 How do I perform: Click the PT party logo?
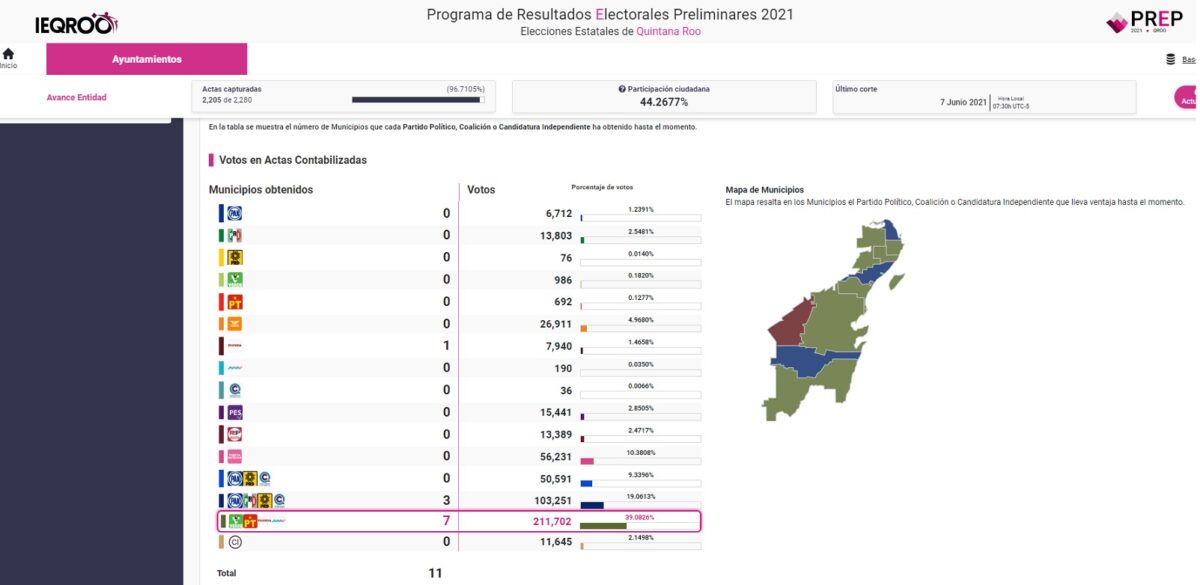coord(235,302)
